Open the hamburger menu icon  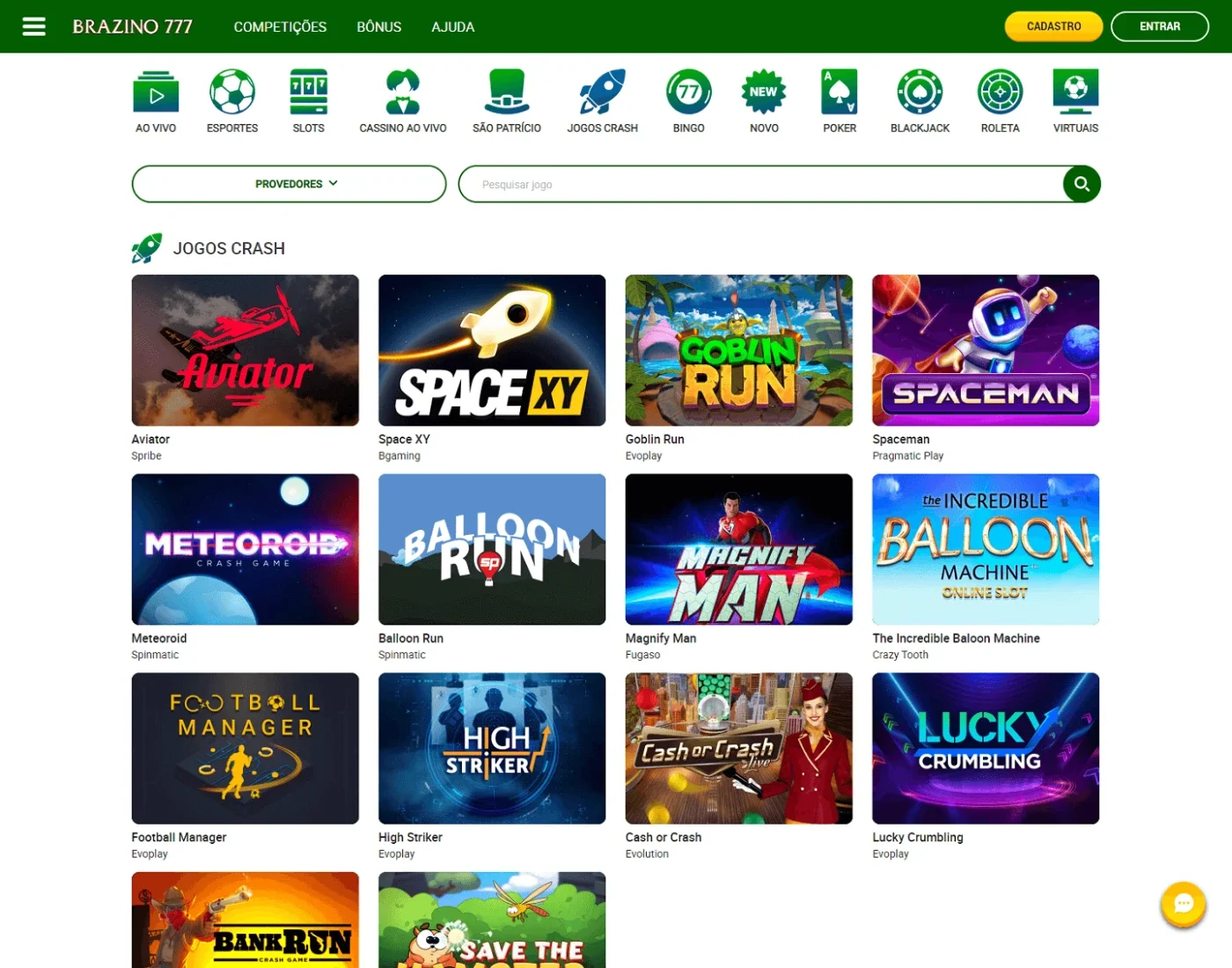(x=33, y=26)
